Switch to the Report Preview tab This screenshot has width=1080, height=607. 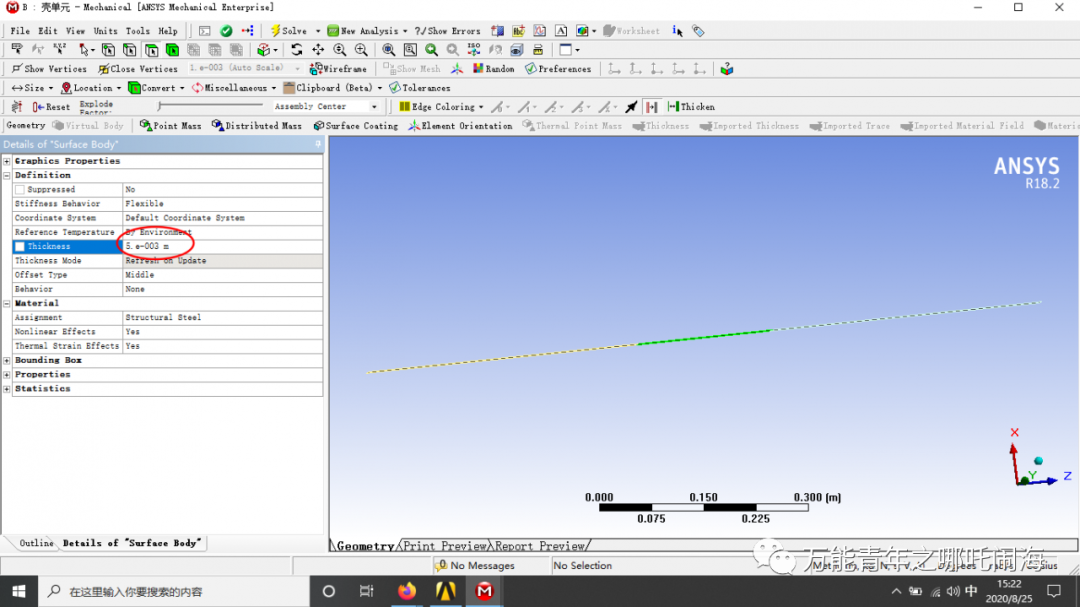pyautogui.click(x=539, y=546)
